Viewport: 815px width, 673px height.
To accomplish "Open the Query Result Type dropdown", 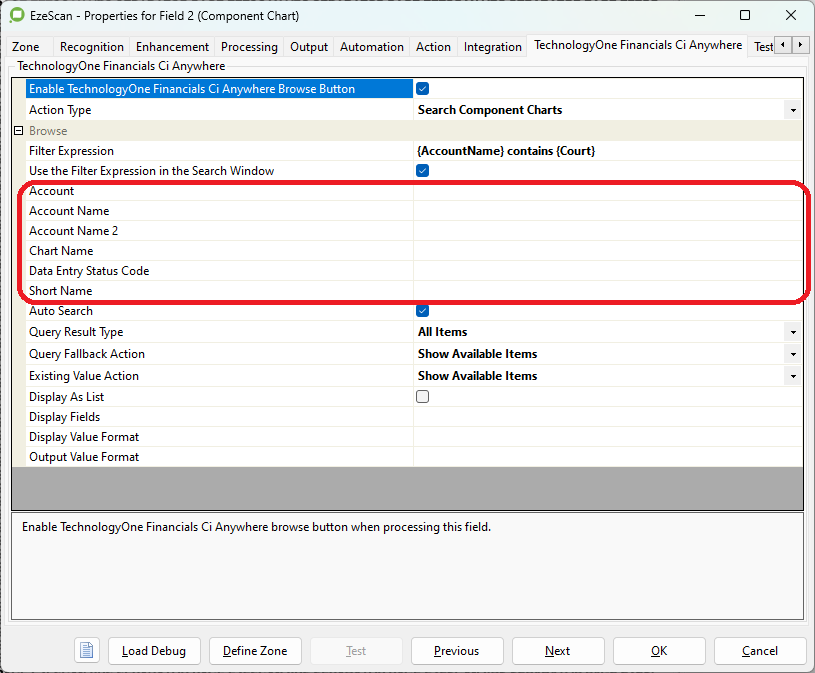I will pyautogui.click(x=792, y=332).
